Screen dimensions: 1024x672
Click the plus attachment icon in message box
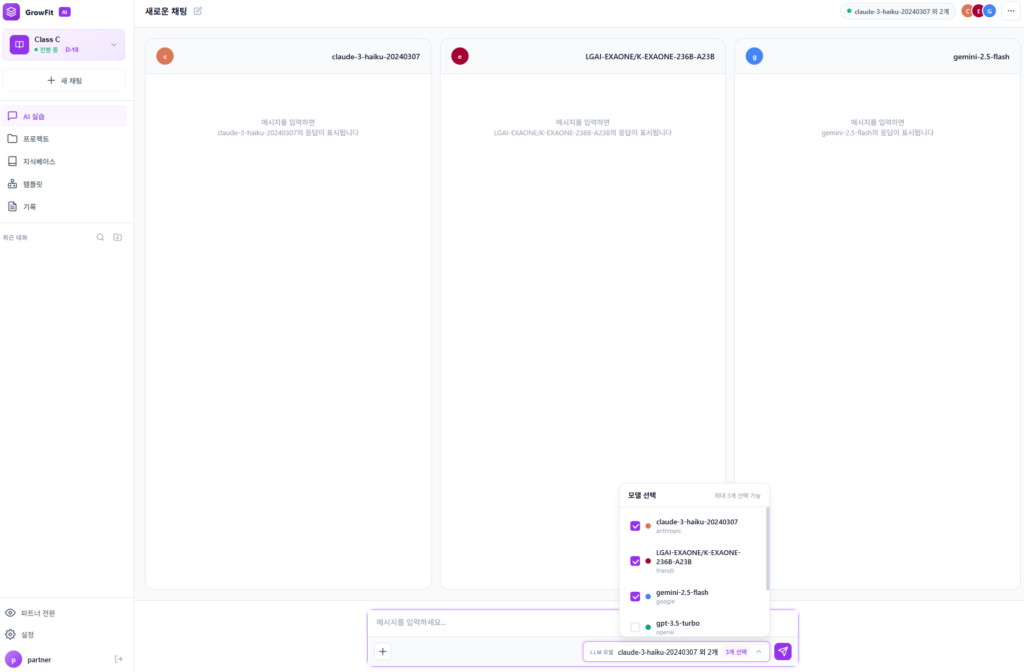[x=383, y=651]
